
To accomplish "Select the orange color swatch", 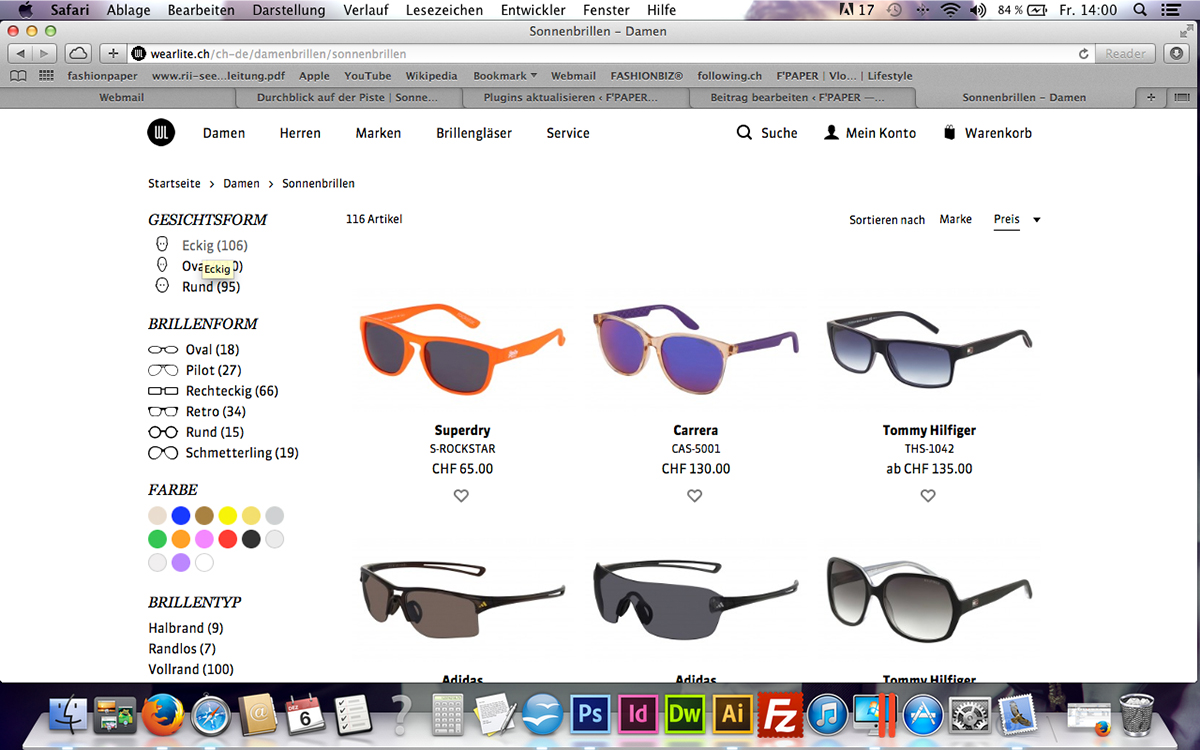I will pyautogui.click(x=181, y=539).
